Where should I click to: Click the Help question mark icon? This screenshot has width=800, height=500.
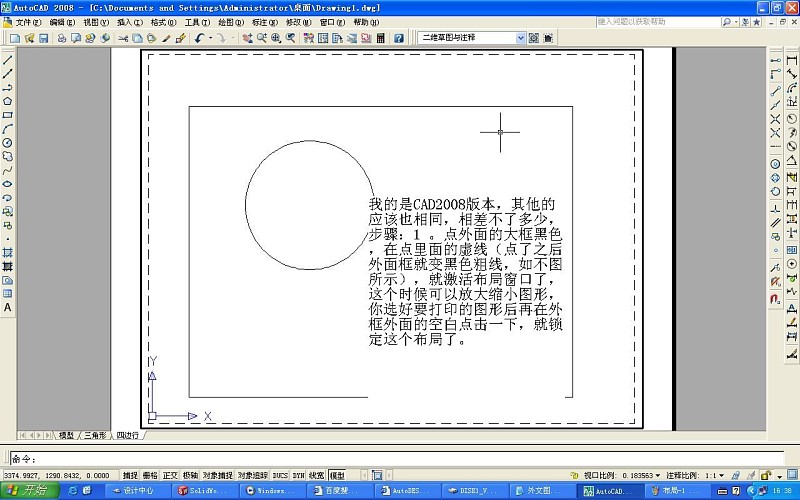tap(399, 38)
